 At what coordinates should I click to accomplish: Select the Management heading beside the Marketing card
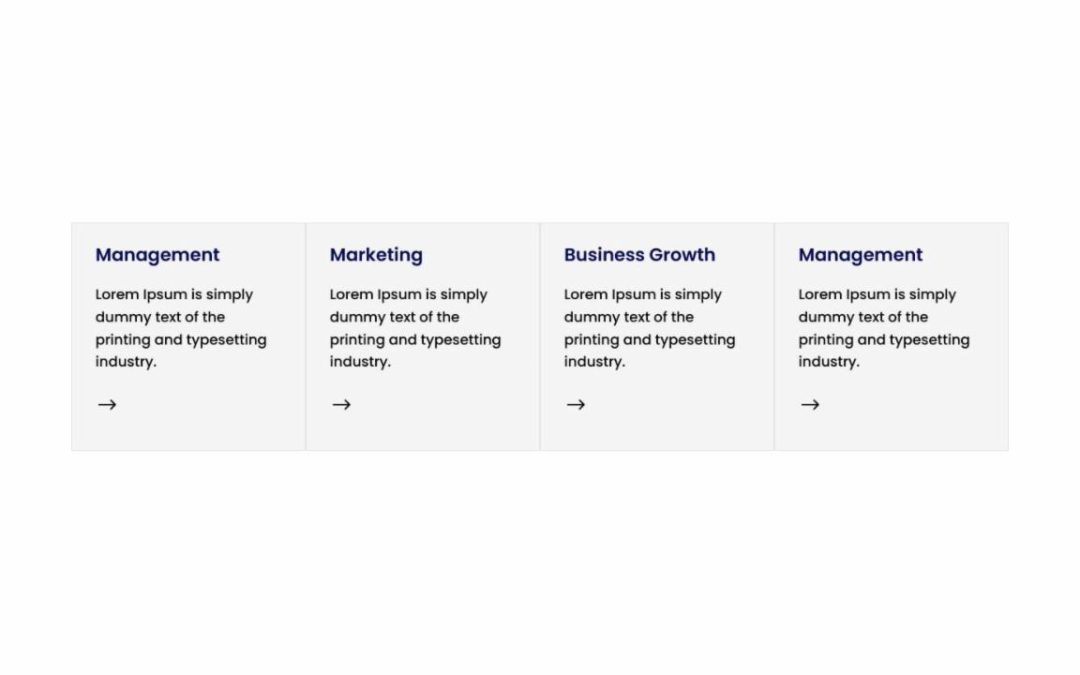[158, 255]
